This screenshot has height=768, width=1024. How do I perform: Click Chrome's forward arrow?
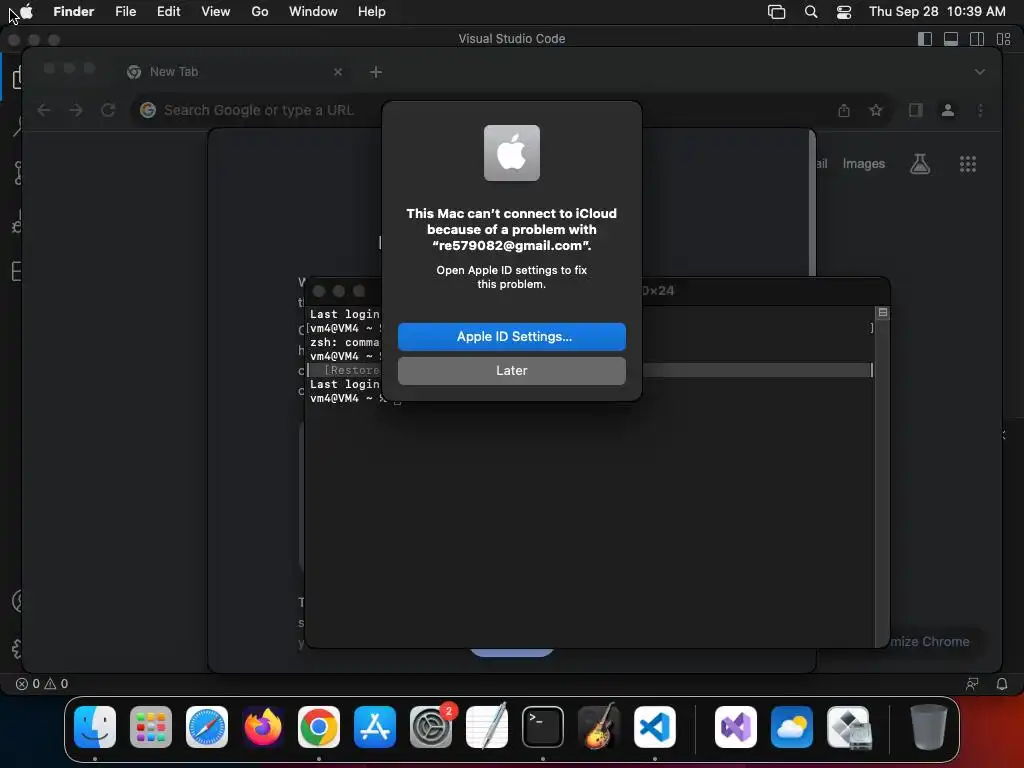click(x=76, y=110)
